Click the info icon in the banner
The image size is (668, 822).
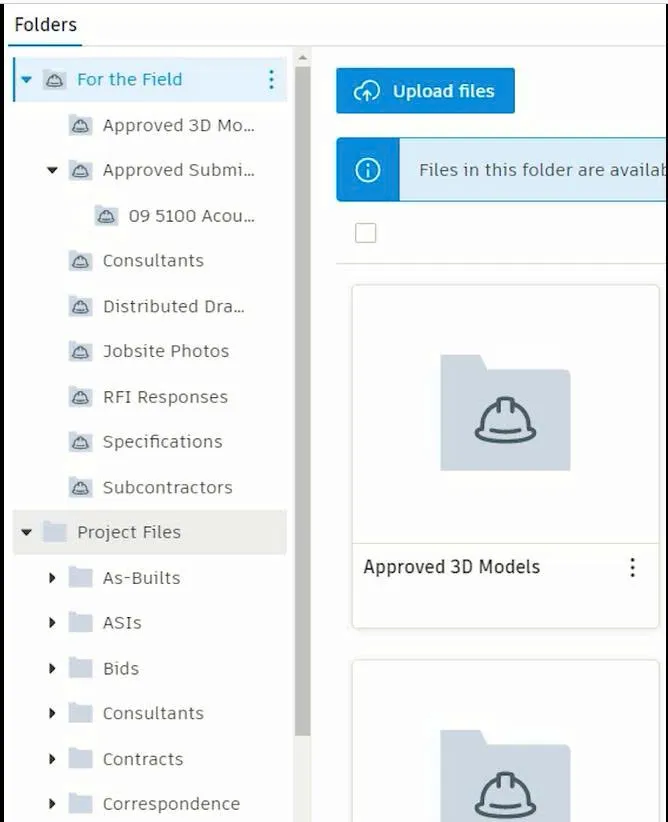point(368,170)
